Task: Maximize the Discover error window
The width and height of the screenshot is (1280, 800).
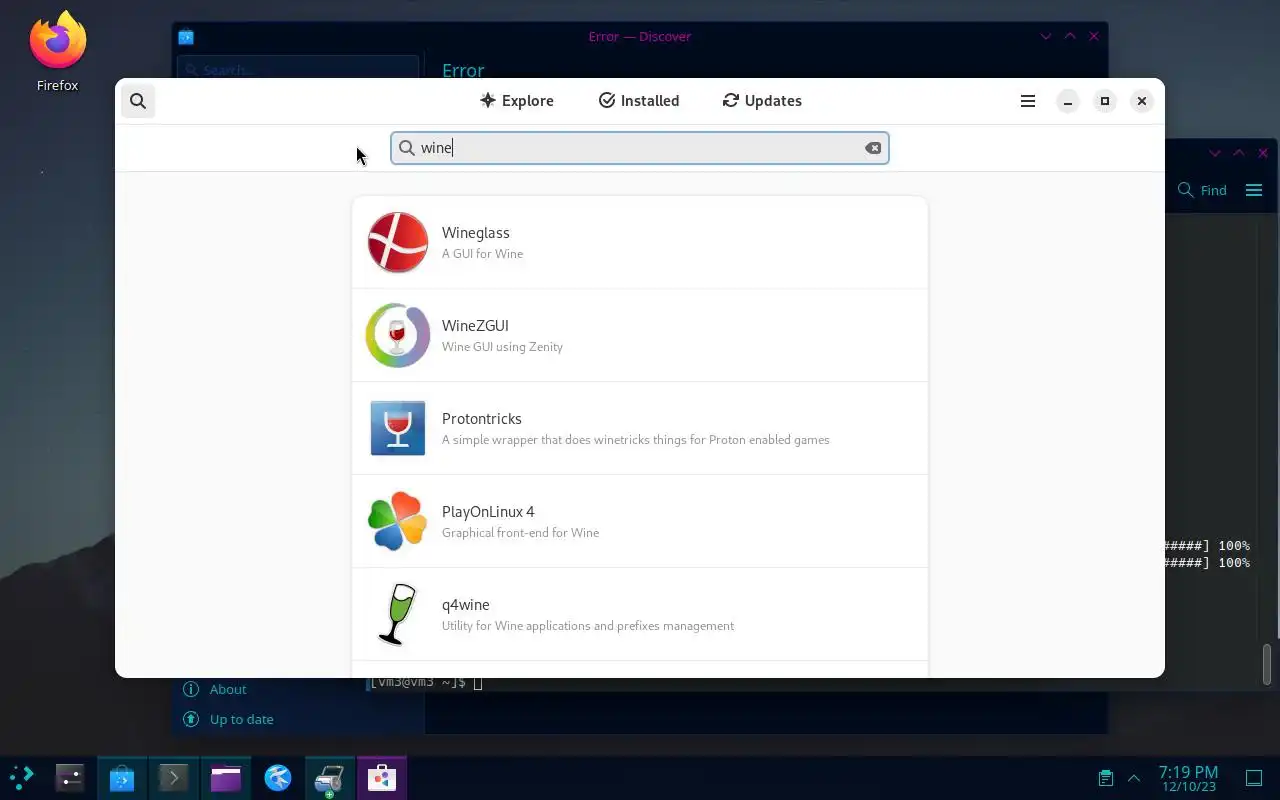Action: click(1070, 36)
